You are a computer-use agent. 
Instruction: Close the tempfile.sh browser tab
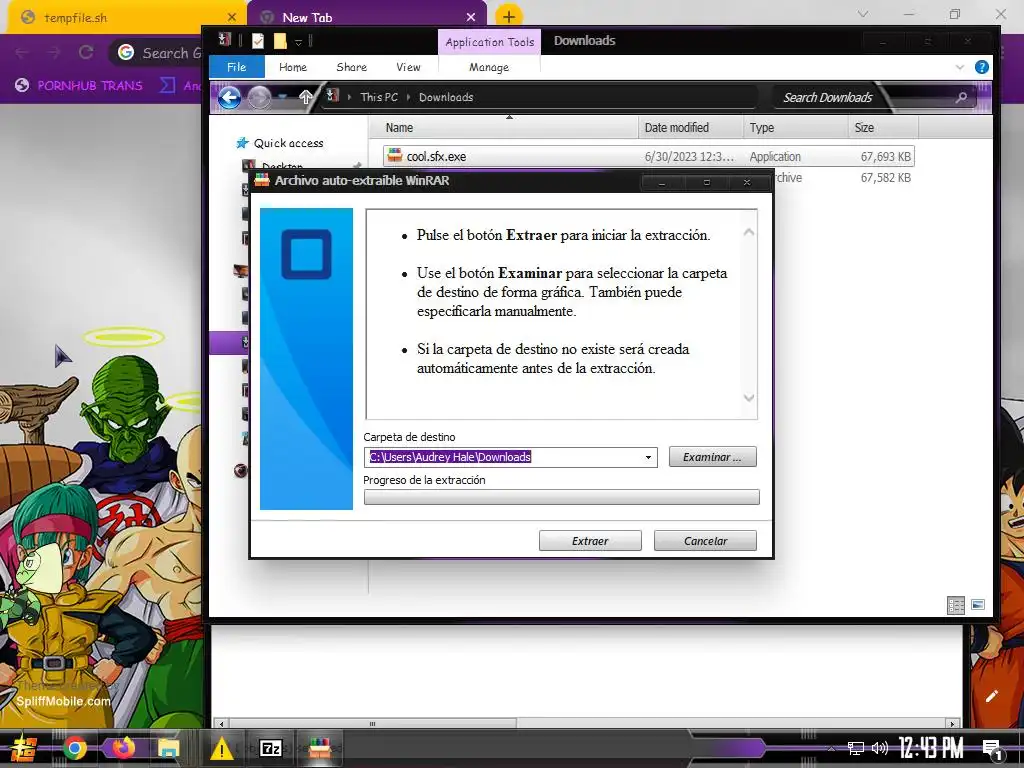coord(232,18)
